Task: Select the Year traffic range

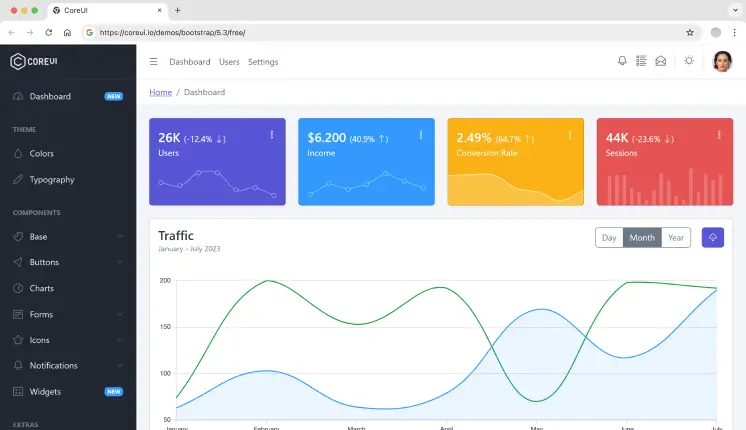Action: coord(676,237)
